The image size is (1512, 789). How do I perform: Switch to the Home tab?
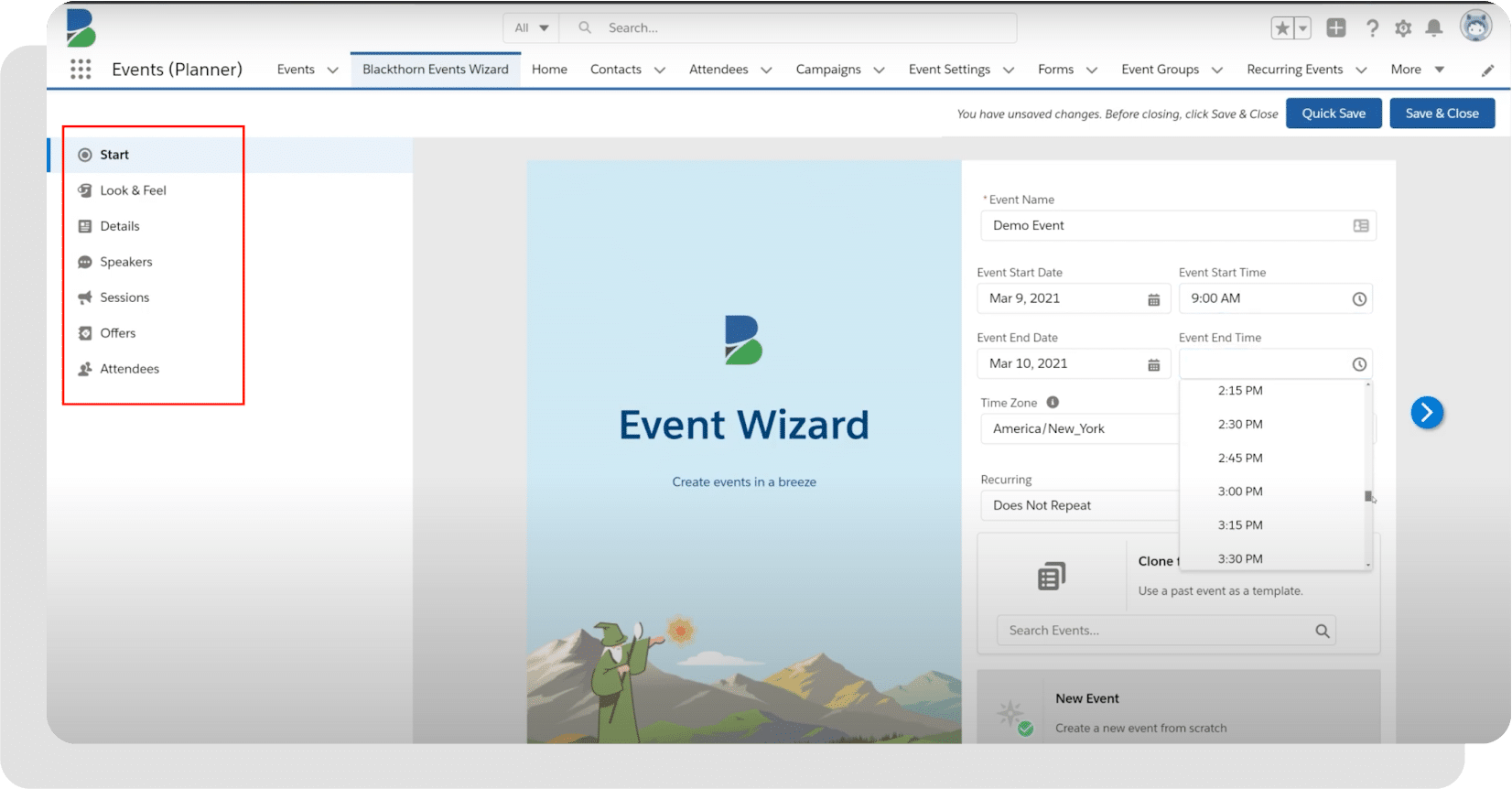(549, 70)
